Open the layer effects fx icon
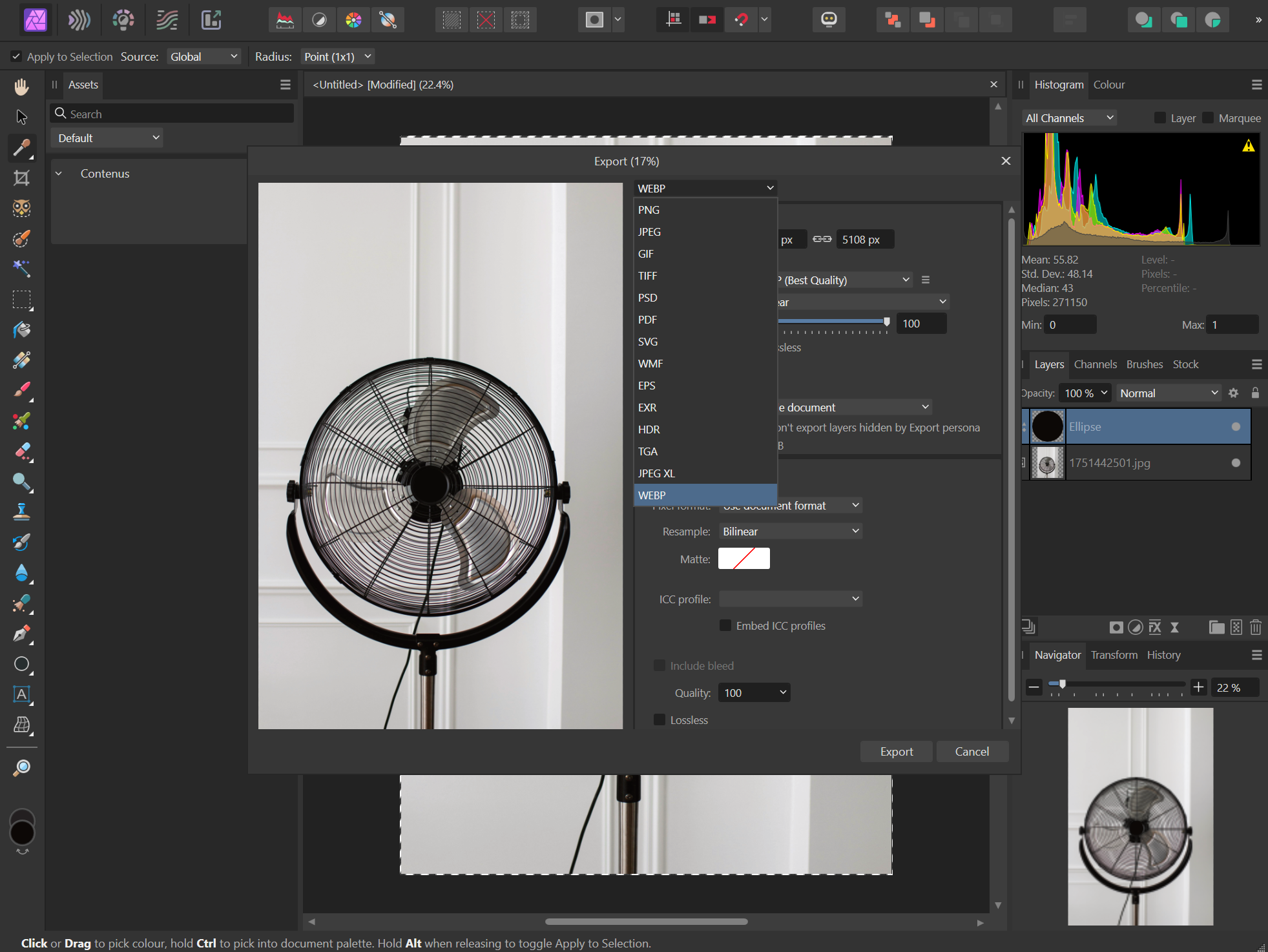This screenshot has width=1268, height=952. point(1155,627)
